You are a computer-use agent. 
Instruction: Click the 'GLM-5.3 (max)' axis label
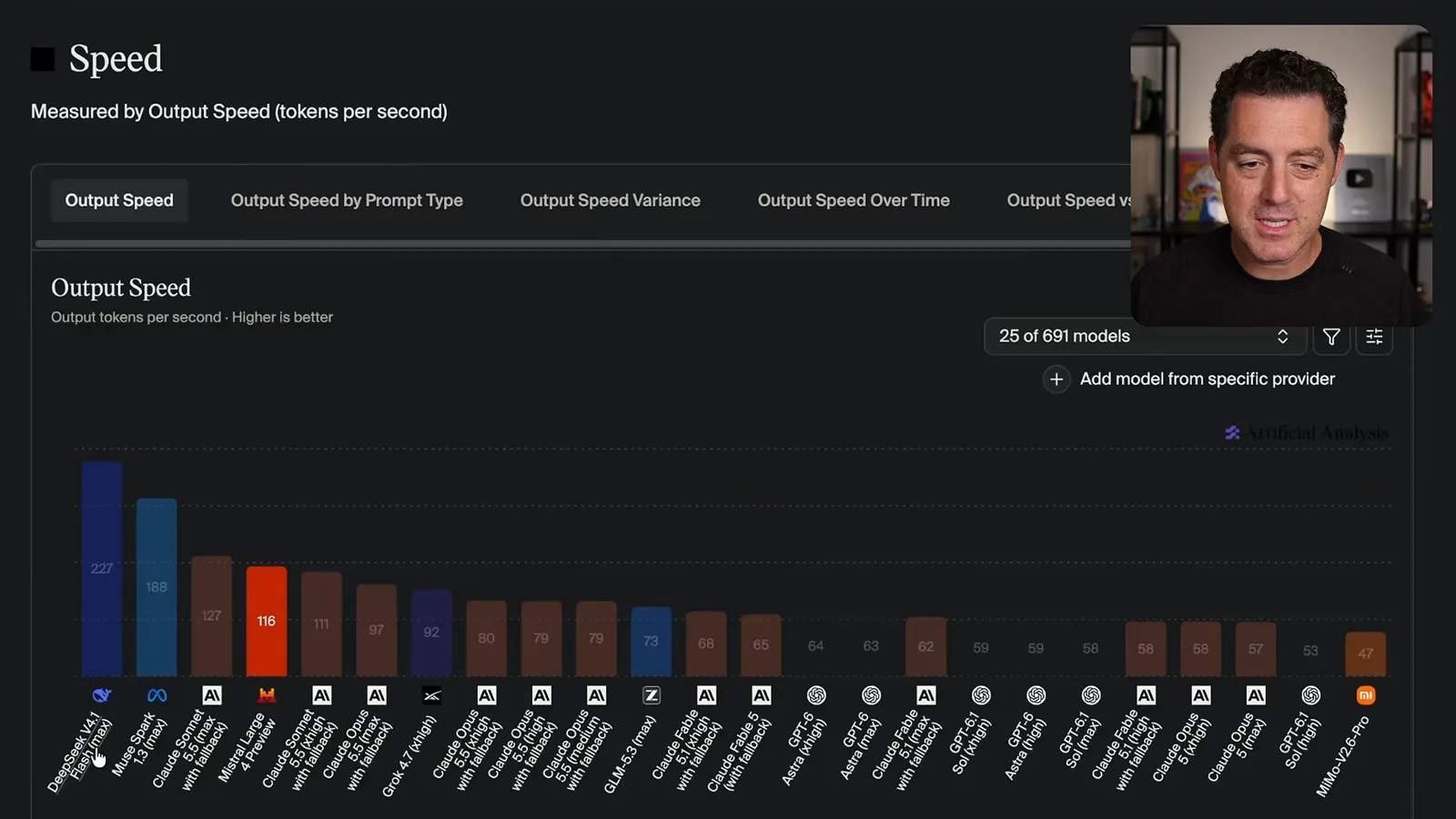pos(630,753)
